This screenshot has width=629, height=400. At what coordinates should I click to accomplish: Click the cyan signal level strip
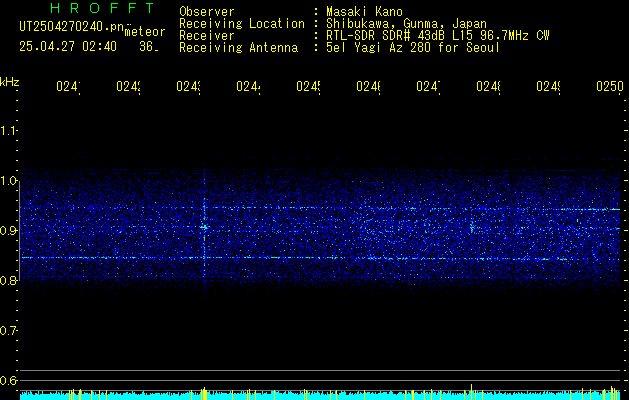click(x=320, y=395)
